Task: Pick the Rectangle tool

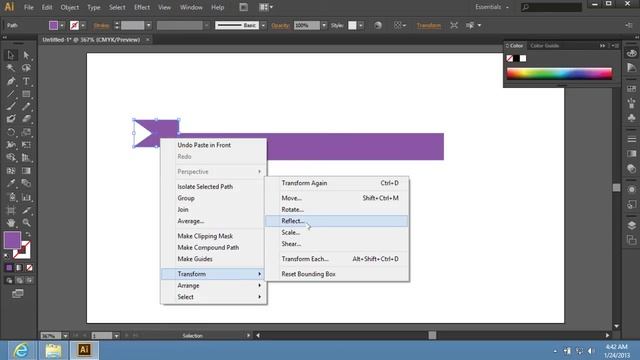Action: 26,94
